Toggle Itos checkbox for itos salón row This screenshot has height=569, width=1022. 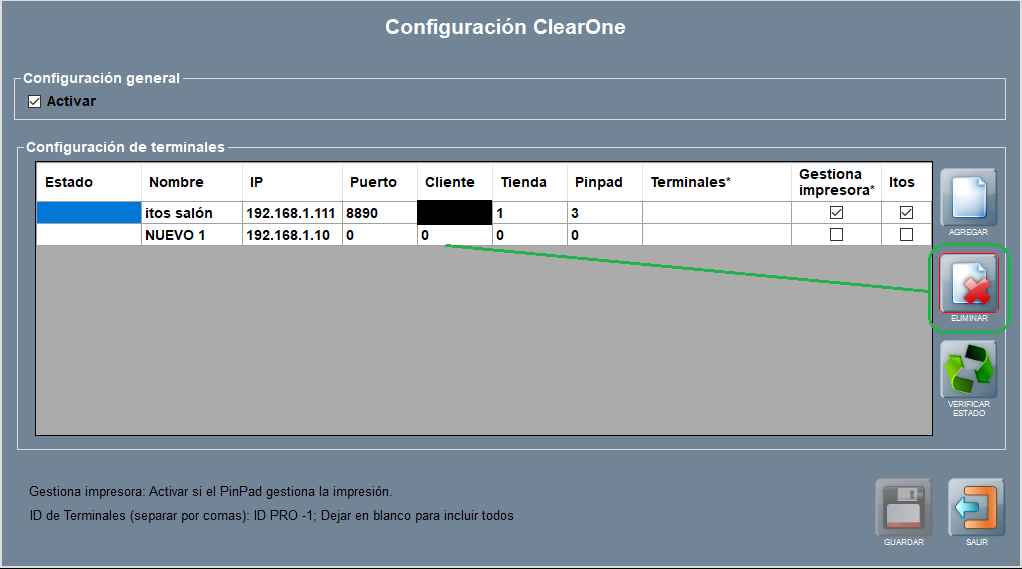(x=906, y=213)
